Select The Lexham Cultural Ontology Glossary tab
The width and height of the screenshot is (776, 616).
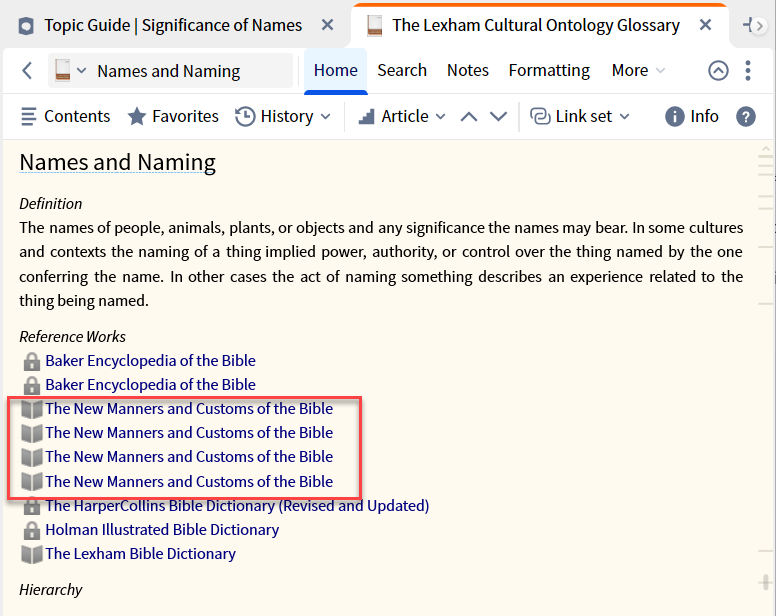[x=535, y=25]
